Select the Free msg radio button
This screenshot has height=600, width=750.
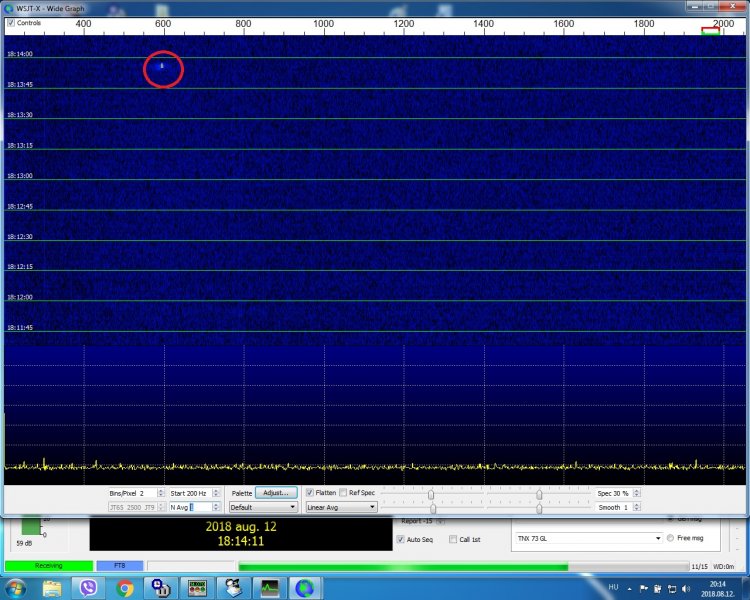670,538
